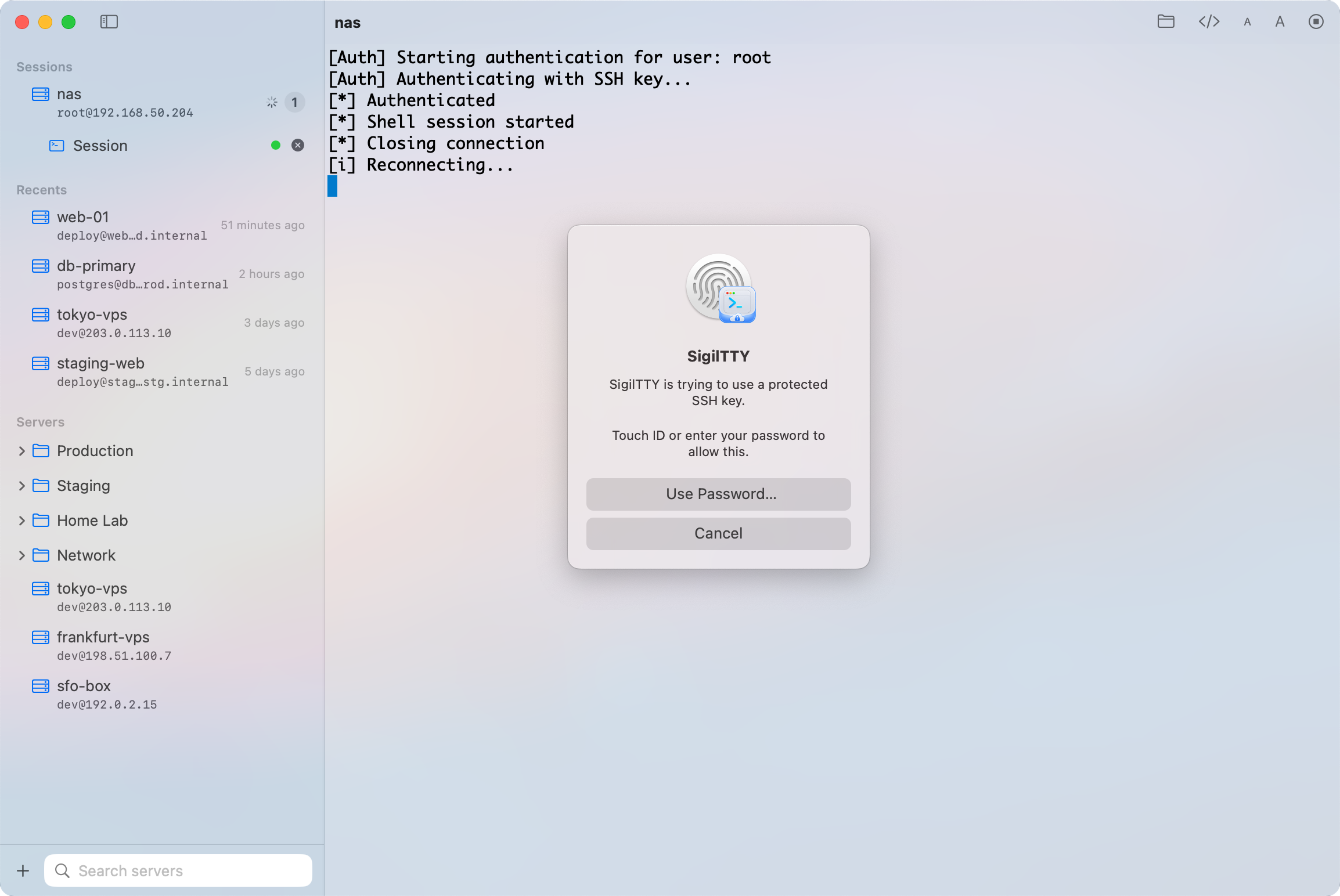Expand the Network folder chevron
The image size is (1340, 896).
[x=22, y=555]
